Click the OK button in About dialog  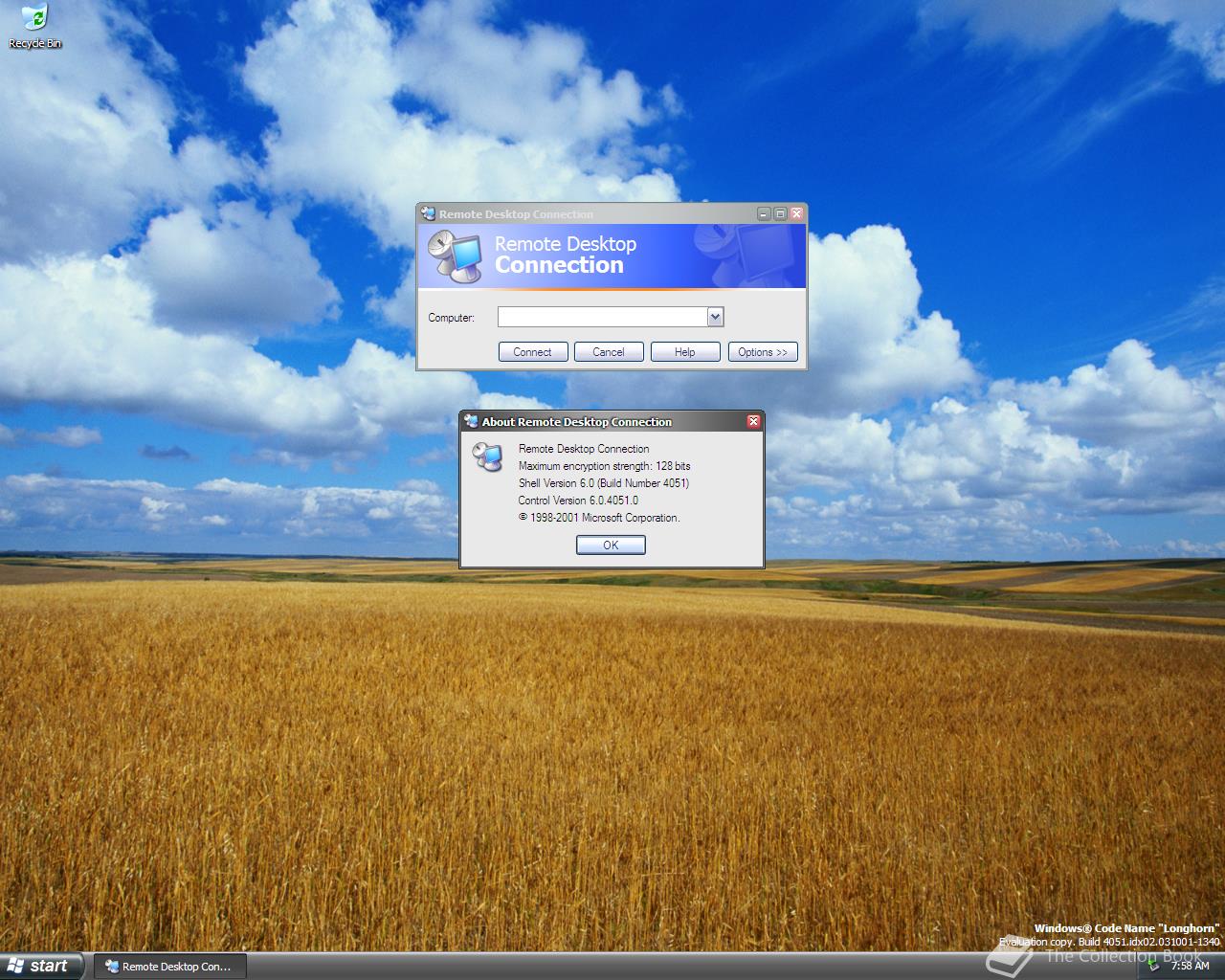(x=611, y=545)
